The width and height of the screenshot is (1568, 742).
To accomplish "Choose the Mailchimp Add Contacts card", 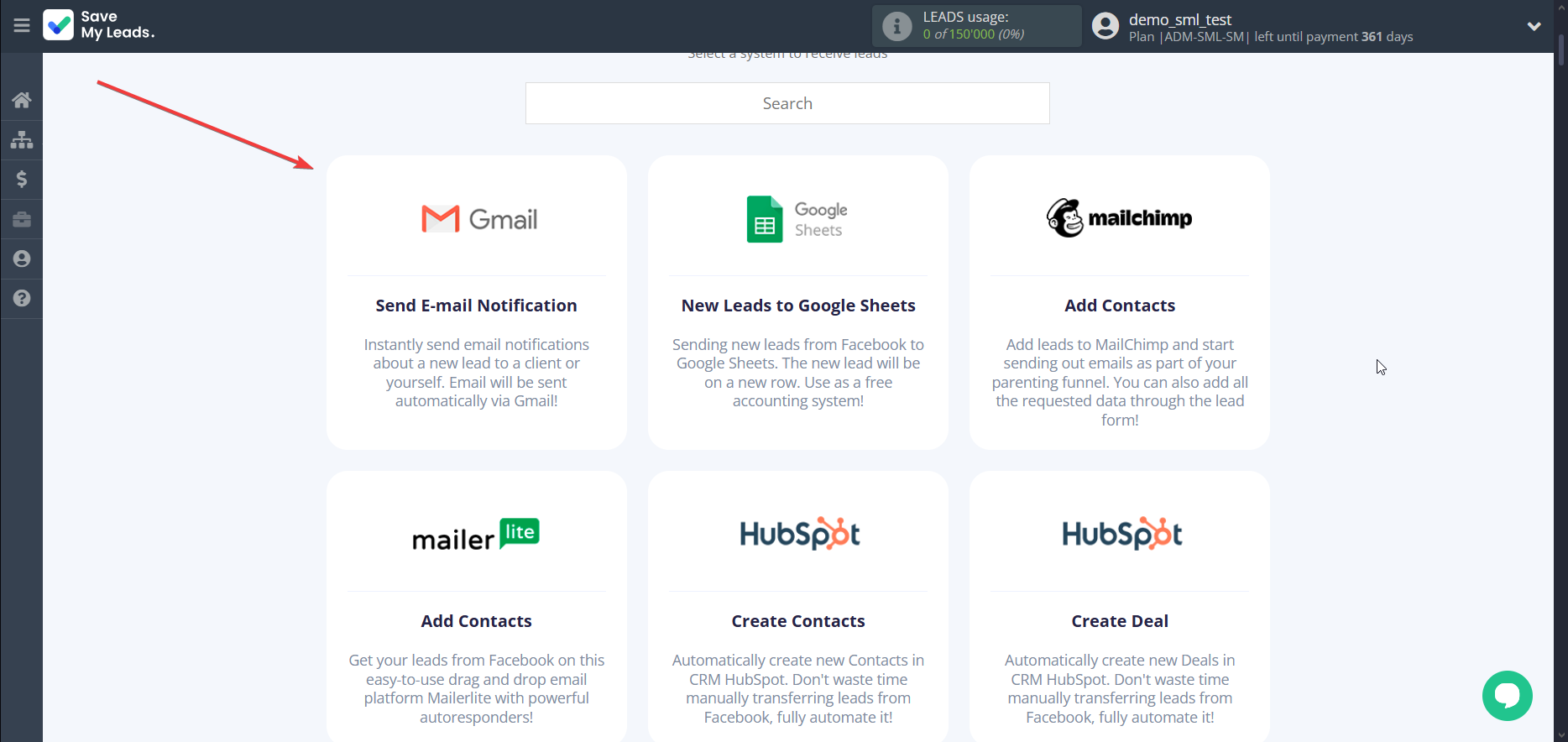I will coord(1119,302).
